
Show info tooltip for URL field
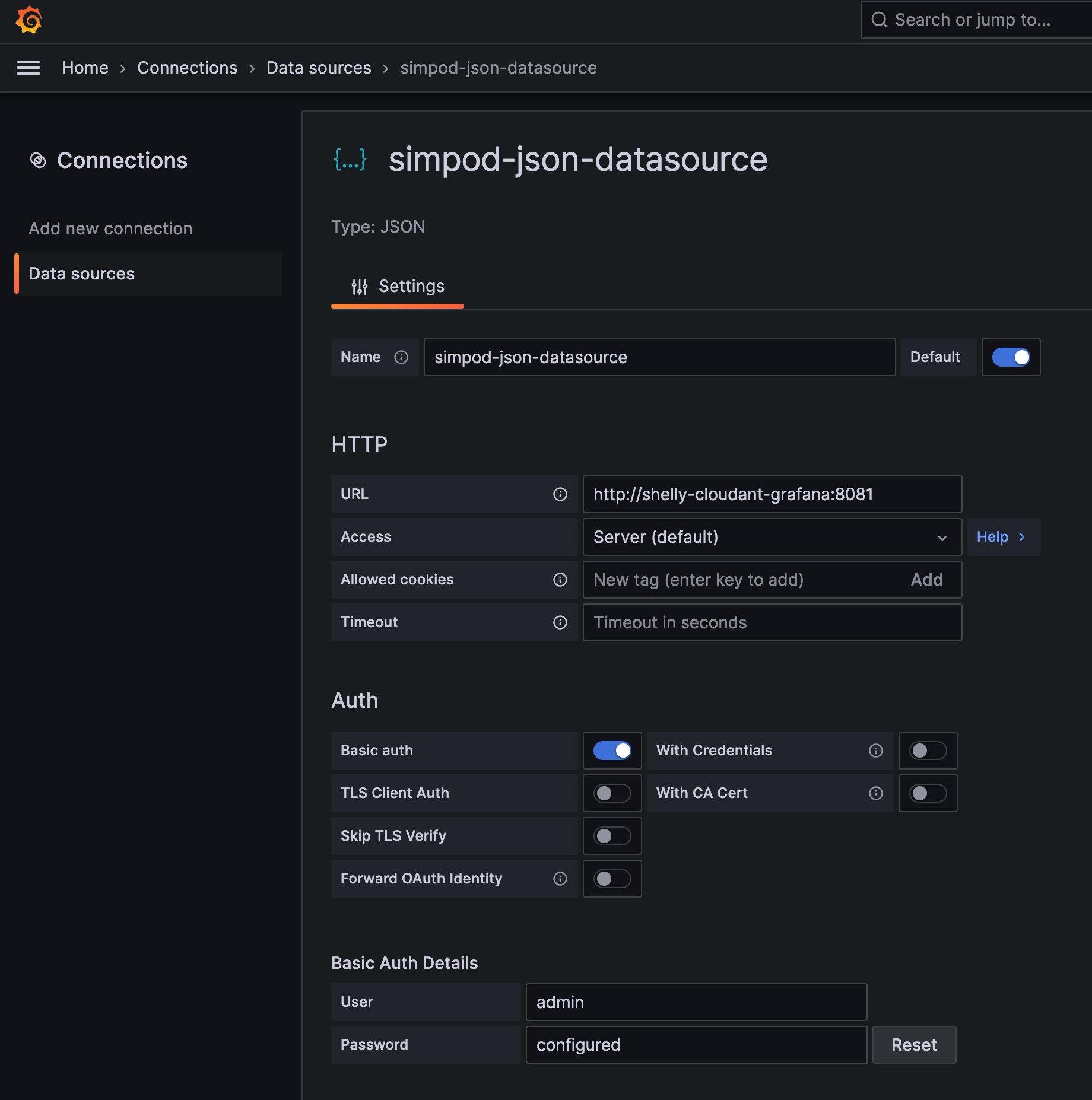560,494
